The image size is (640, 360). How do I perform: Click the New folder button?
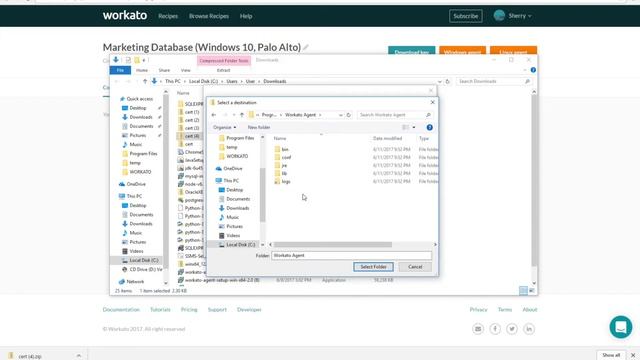click(259, 127)
